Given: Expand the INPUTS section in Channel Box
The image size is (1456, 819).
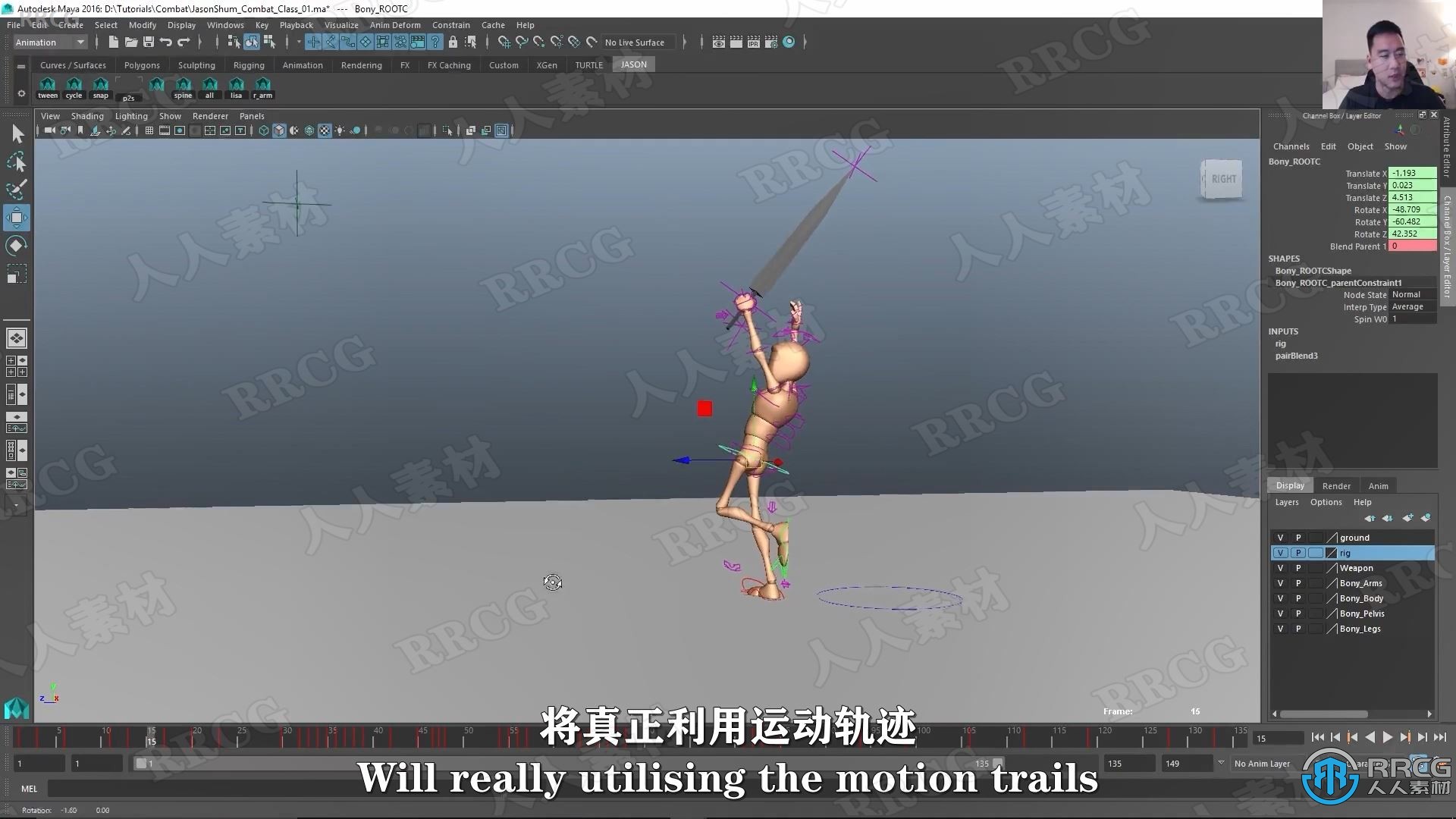Looking at the screenshot, I should coord(1283,331).
